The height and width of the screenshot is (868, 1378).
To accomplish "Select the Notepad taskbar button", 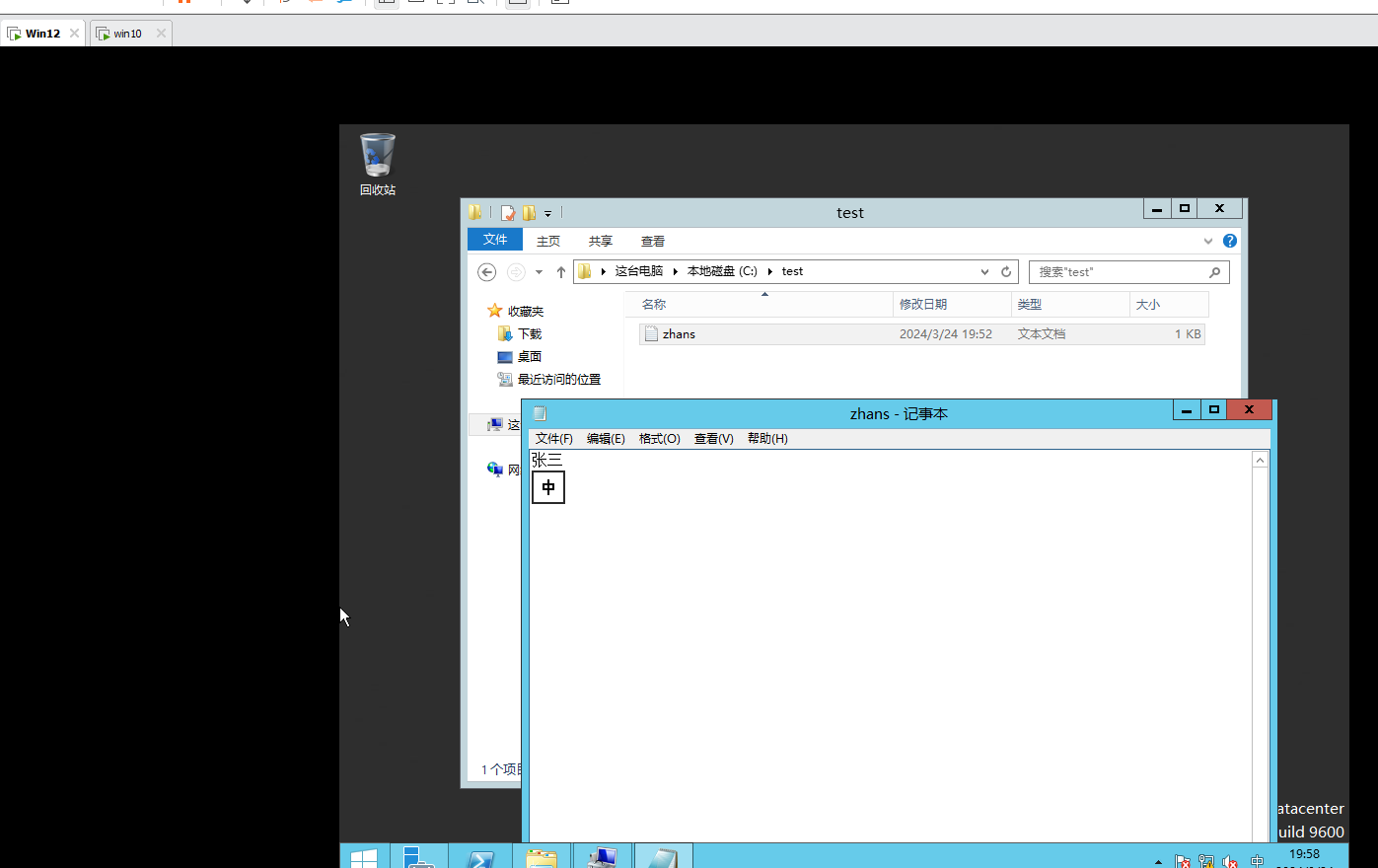I will 663,856.
